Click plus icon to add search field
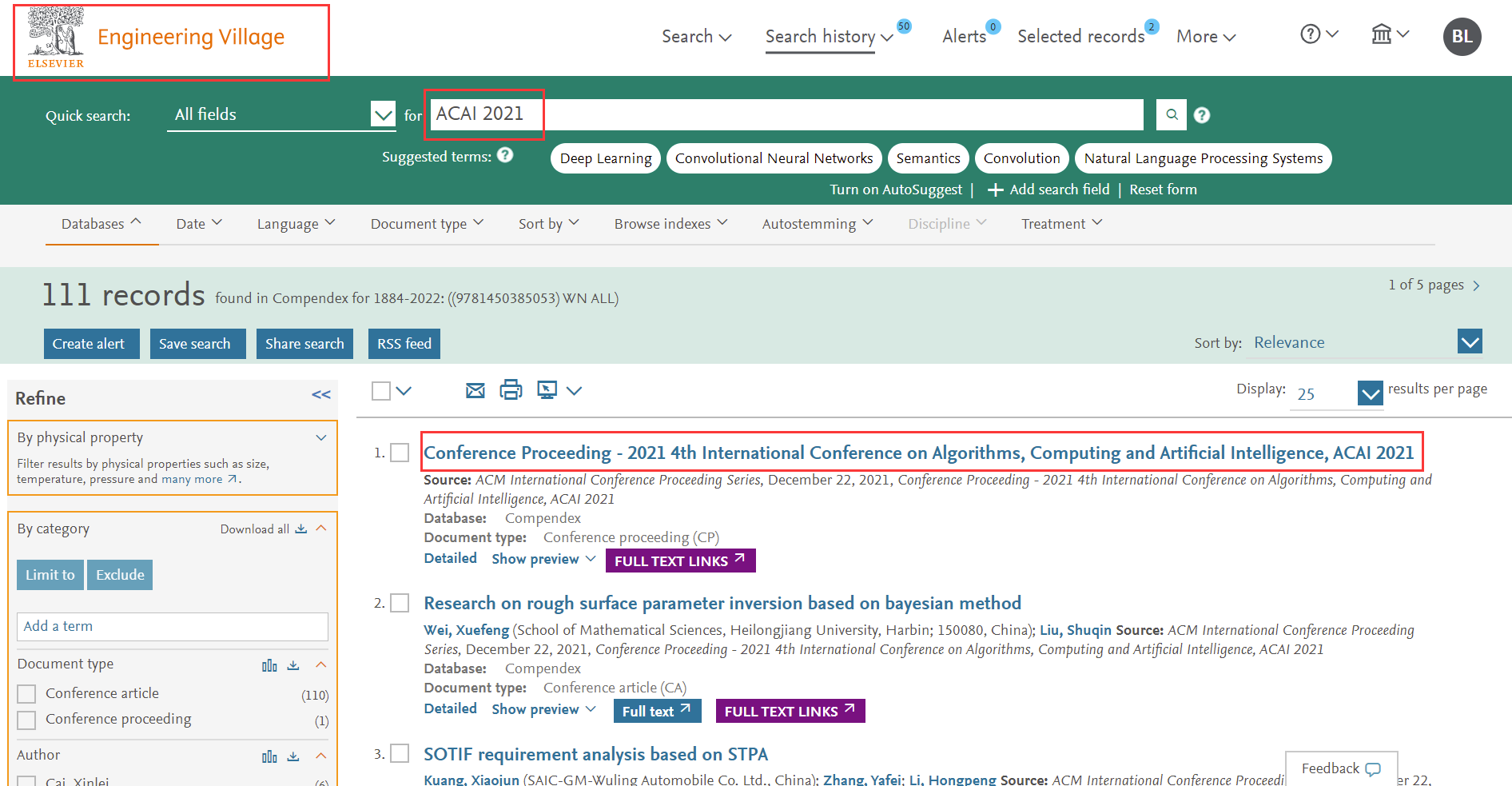Image resolution: width=1512 pixels, height=786 pixels. coord(996,190)
